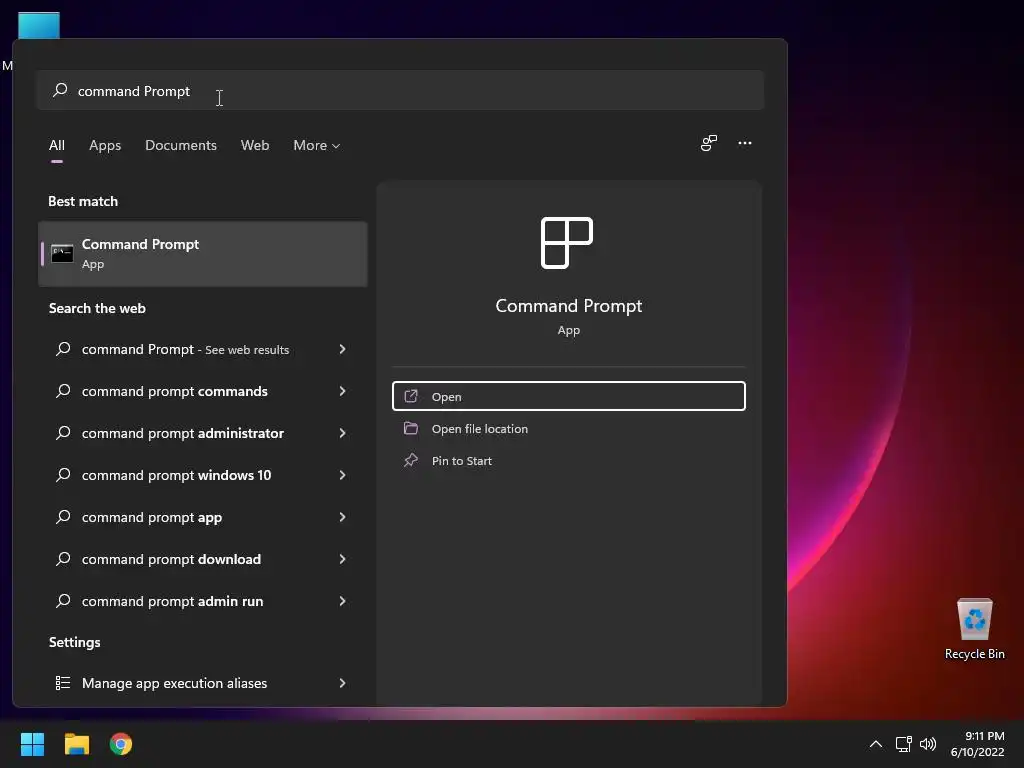
Task: Click the large Command Prompt icon in the preview pane
Action: [567, 243]
